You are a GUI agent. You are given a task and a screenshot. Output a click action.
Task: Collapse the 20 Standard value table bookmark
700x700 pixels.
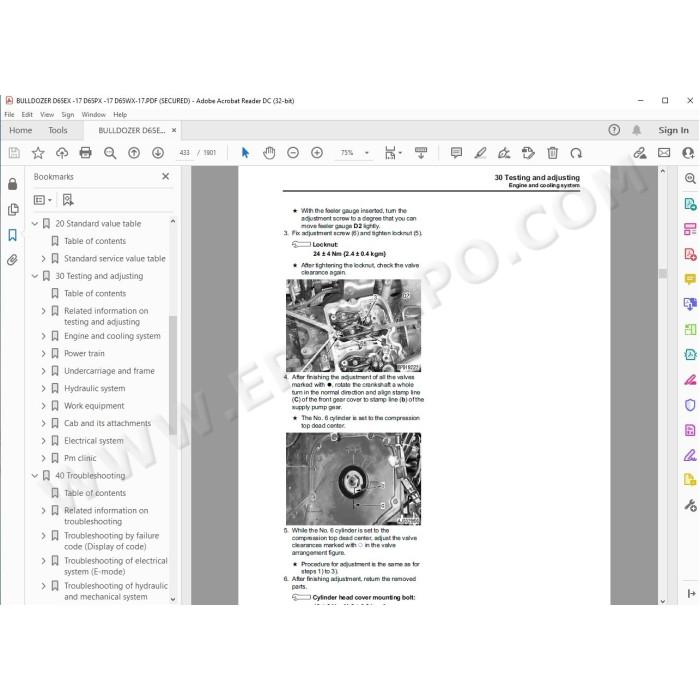[35, 224]
